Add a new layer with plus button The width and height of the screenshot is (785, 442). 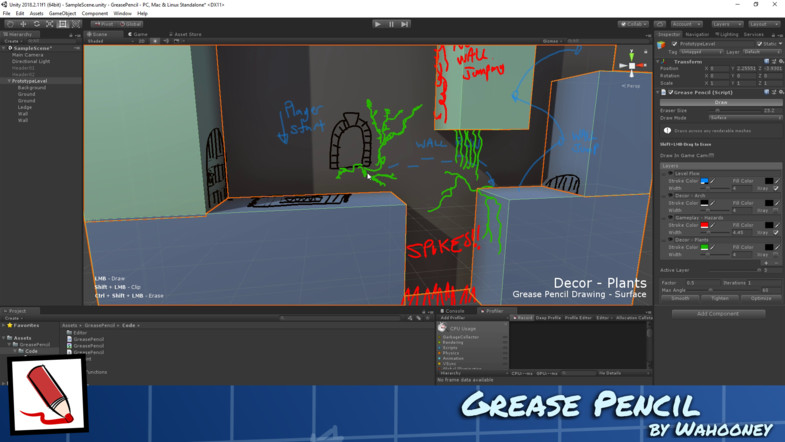coord(766,263)
